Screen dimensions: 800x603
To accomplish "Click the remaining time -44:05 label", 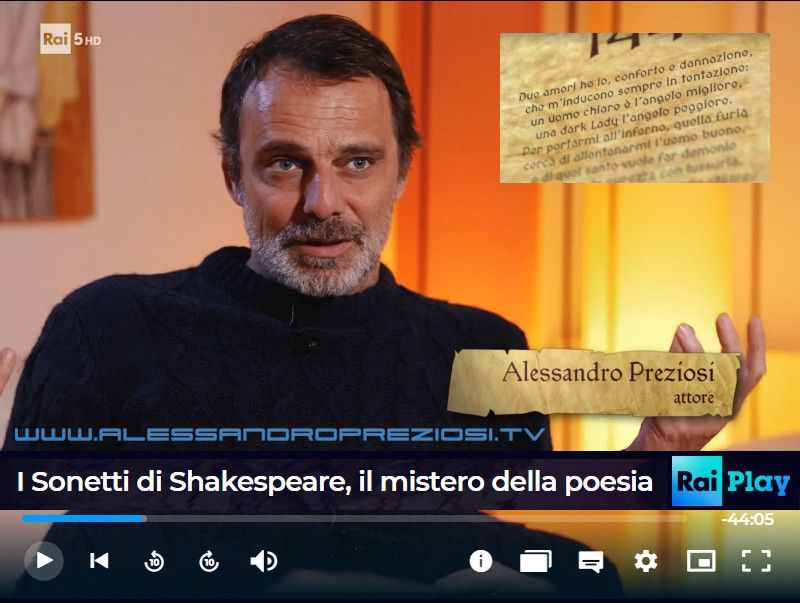I will (748, 519).
